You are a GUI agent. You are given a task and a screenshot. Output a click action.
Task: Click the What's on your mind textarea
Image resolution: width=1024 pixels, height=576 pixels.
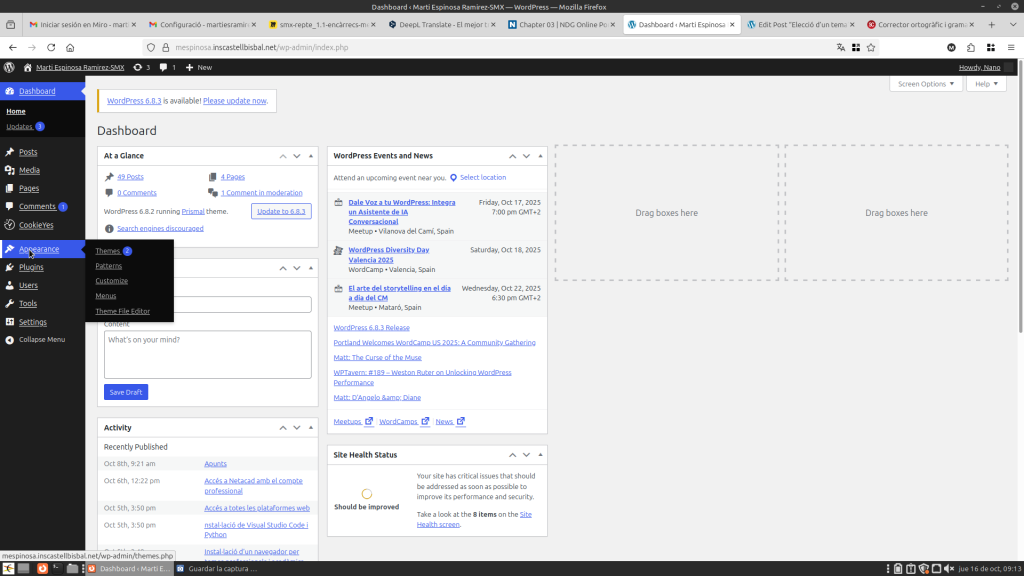(x=207, y=354)
